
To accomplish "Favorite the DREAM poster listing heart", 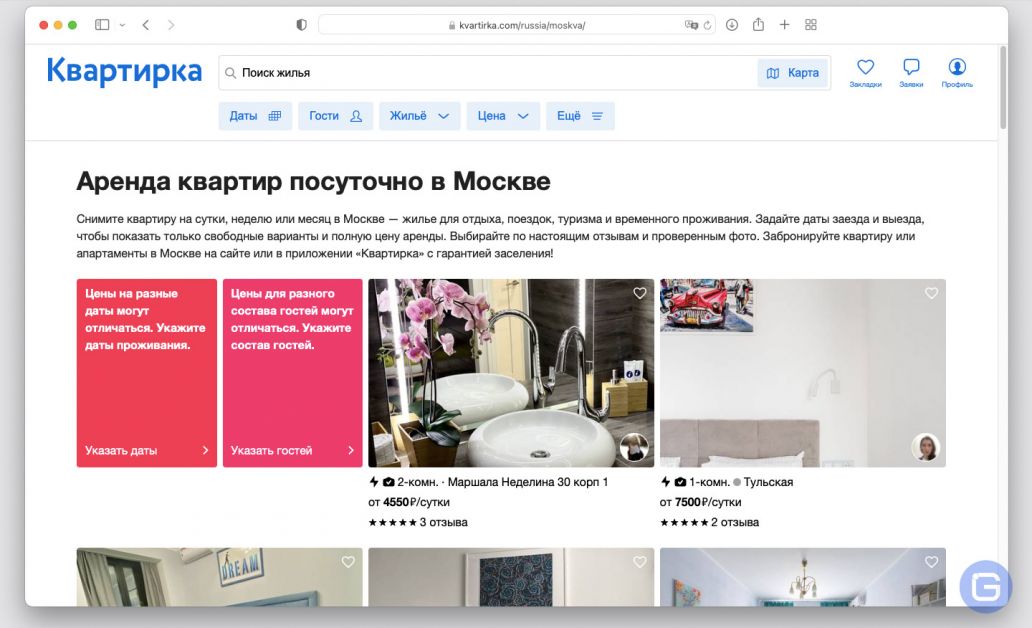I will pos(348,562).
